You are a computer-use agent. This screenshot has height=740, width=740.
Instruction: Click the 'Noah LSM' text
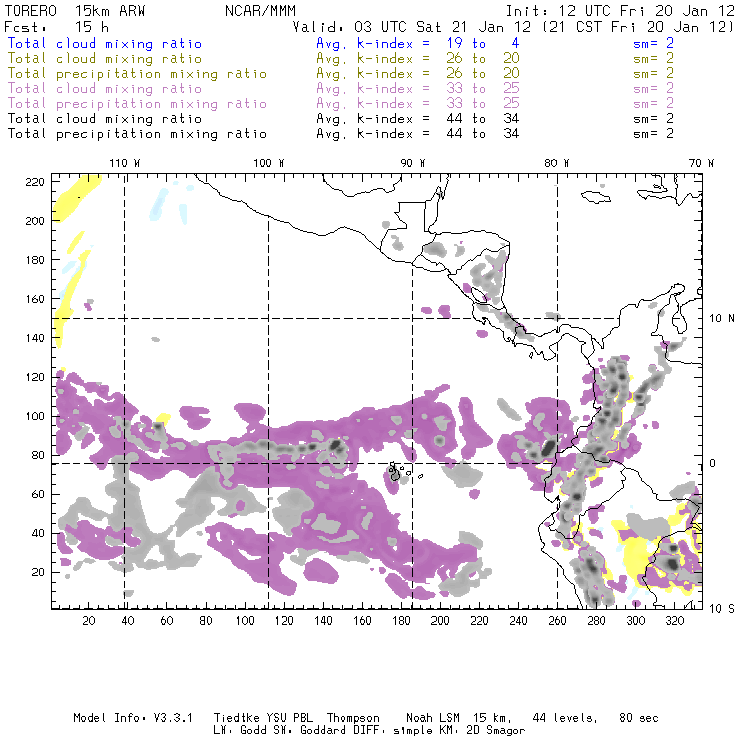(x=433, y=718)
